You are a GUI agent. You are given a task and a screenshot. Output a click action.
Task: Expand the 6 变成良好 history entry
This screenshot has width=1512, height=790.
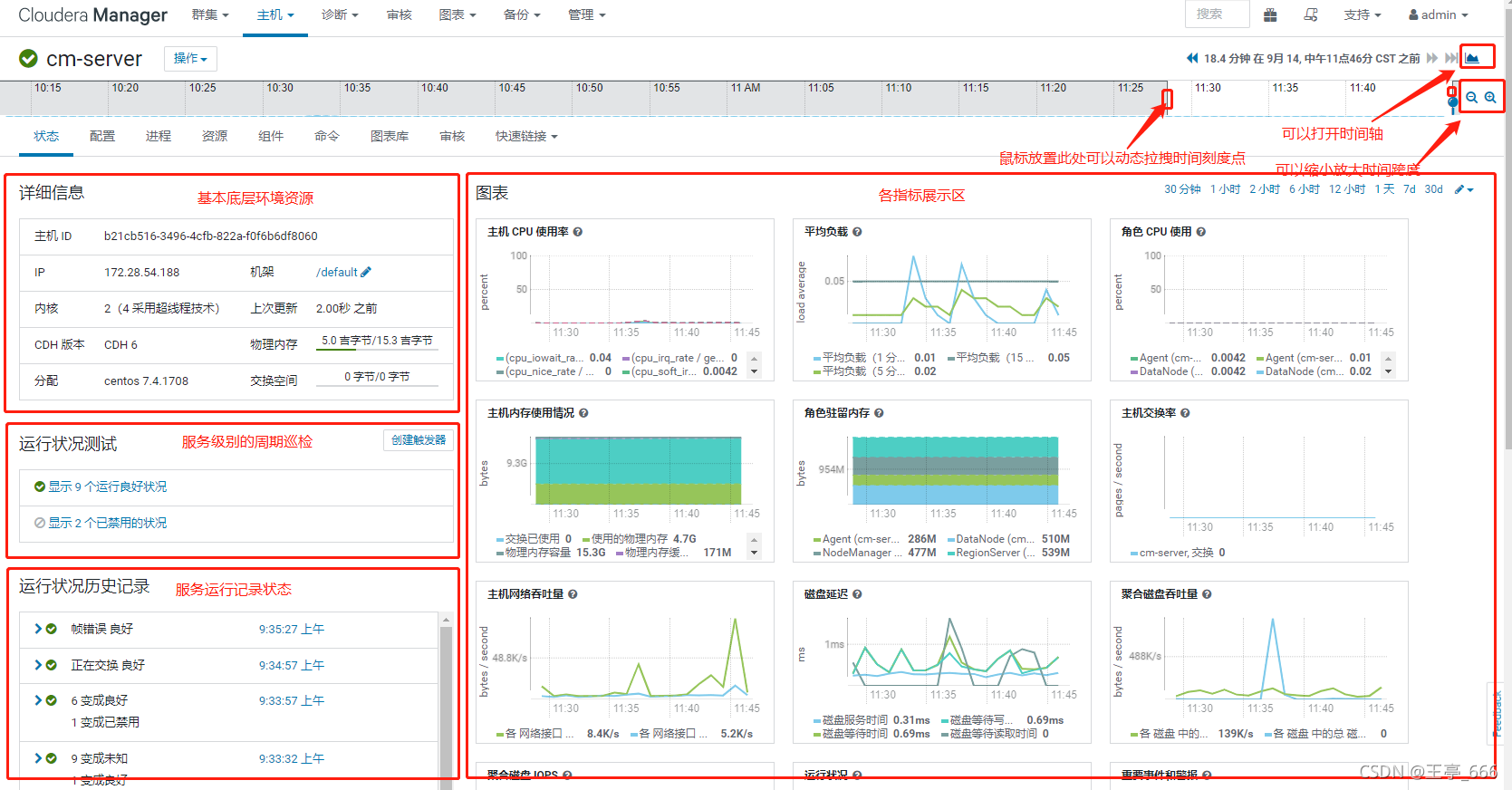[38, 700]
